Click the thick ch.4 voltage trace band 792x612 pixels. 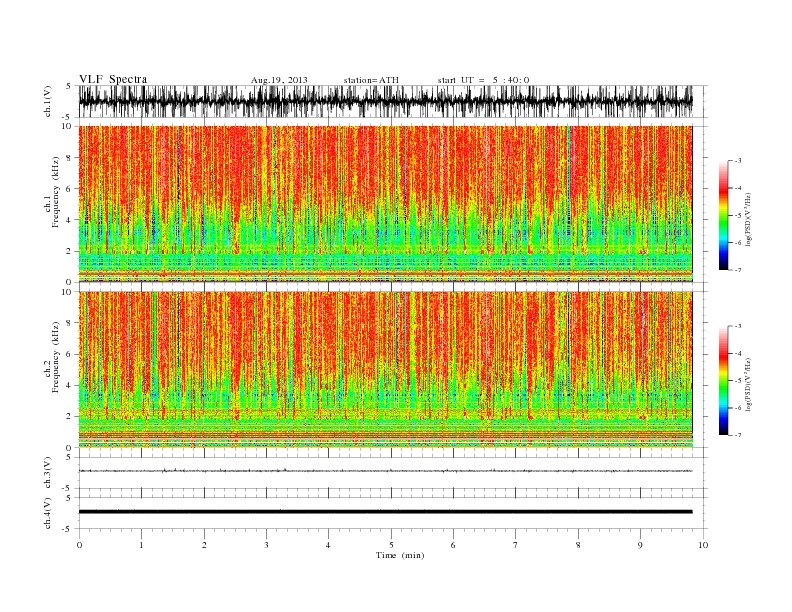[385, 512]
